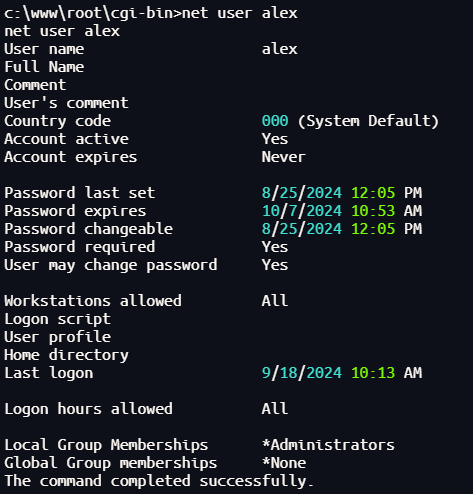Viewport: 473px width, 494px height.
Task: Click the 'All' value for Workstations allowed
Action: pos(275,301)
